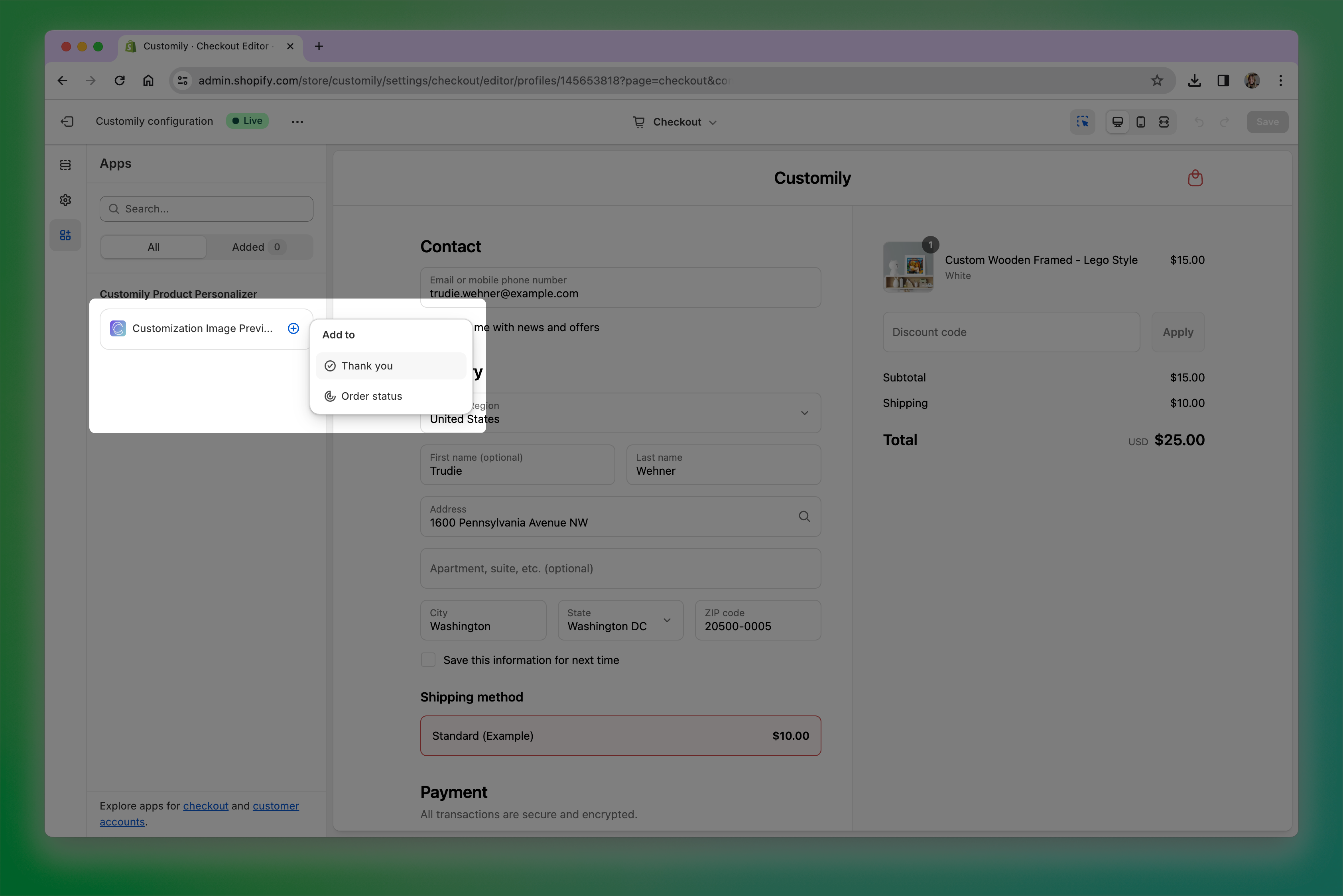Select Standard (Example) shipping method
The image size is (1343, 896).
tap(620, 735)
